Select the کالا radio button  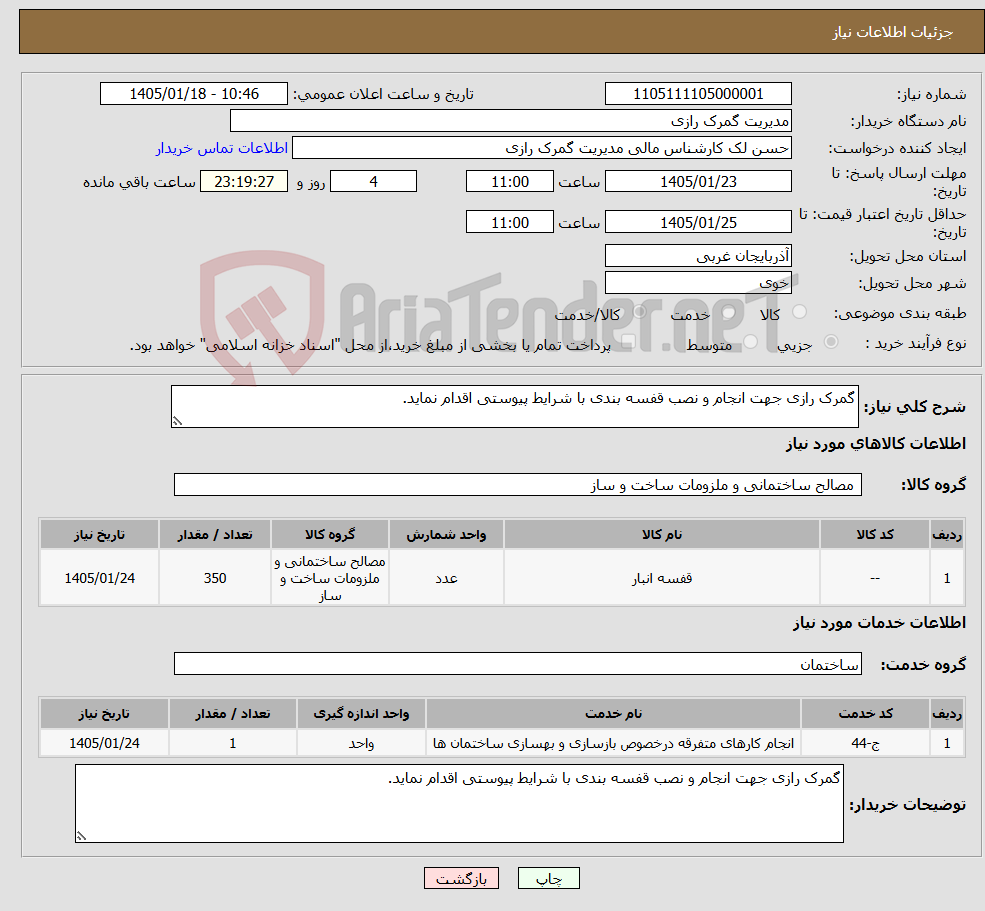tap(800, 312)
